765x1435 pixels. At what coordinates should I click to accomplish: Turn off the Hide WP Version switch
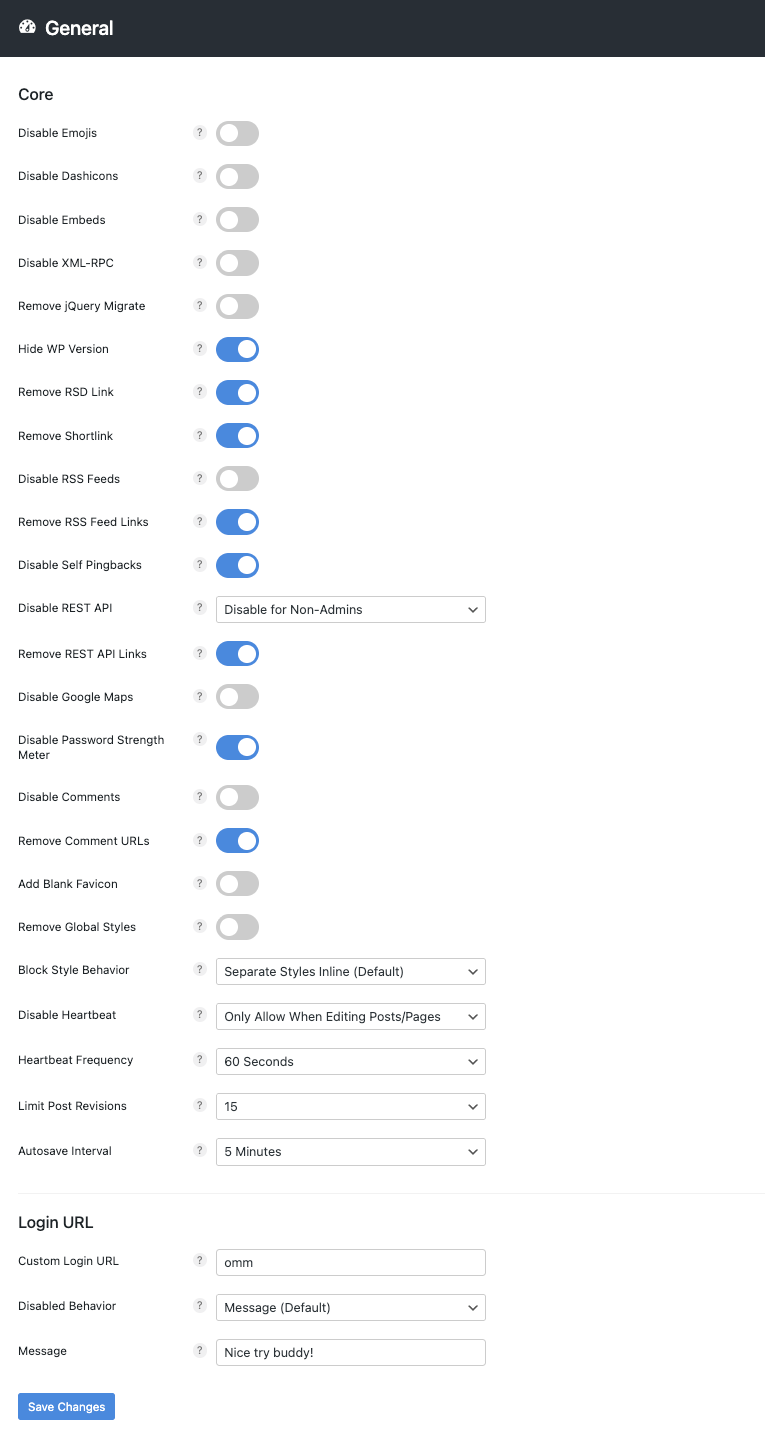[237, 349]
